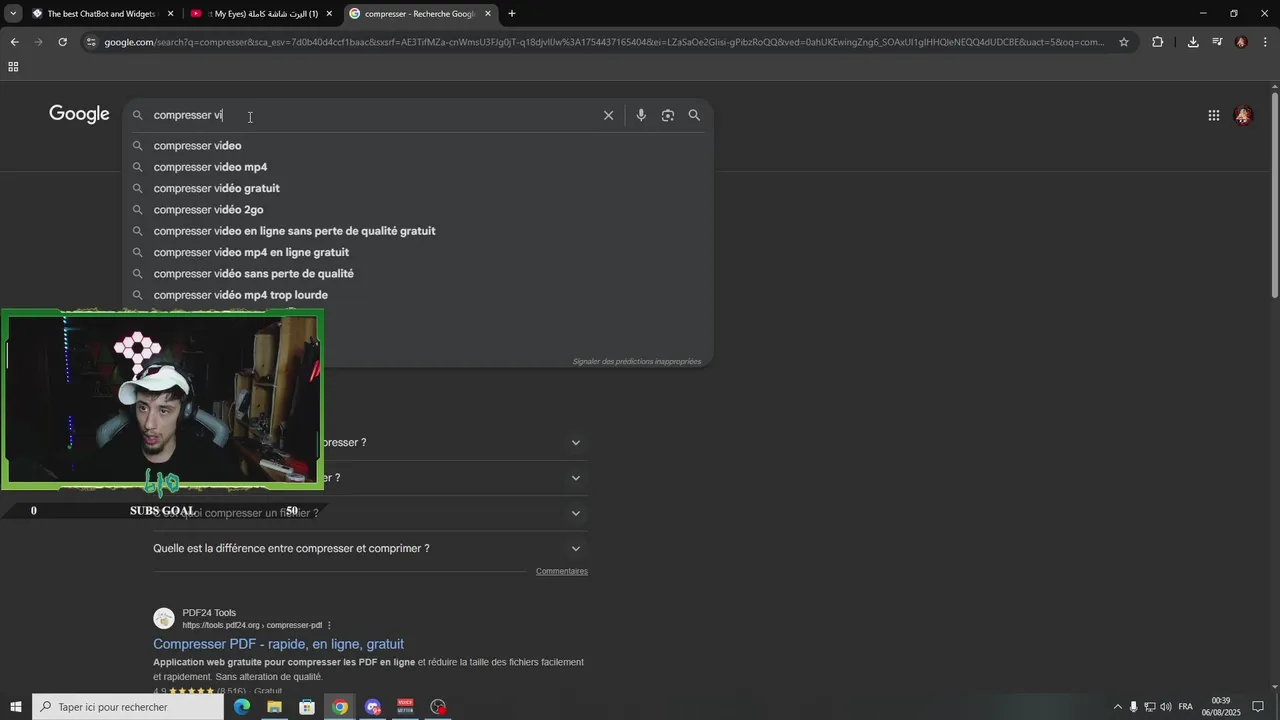Open the Windows Start menu

coord(16,707)
